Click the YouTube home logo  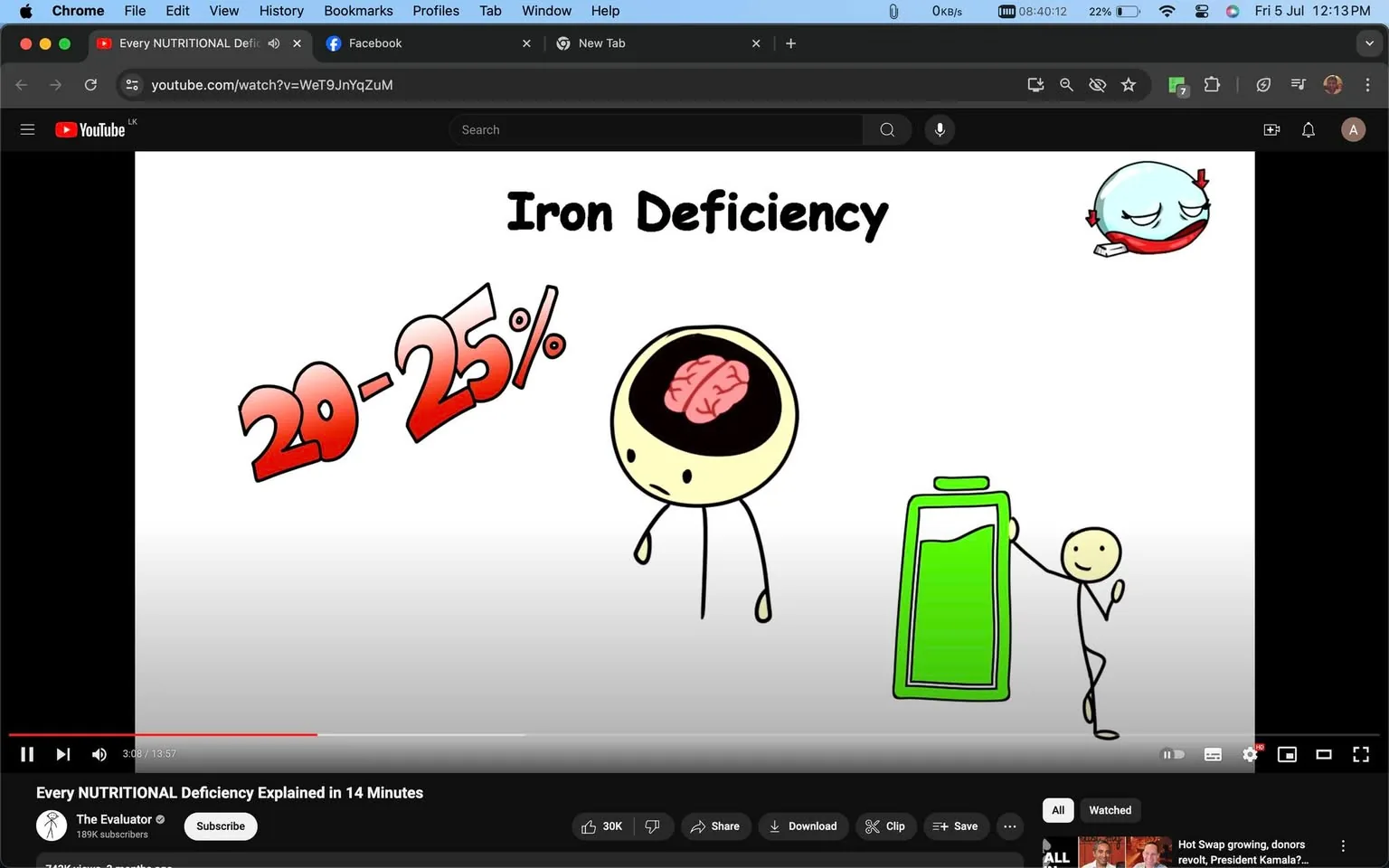tap(90, 129)
